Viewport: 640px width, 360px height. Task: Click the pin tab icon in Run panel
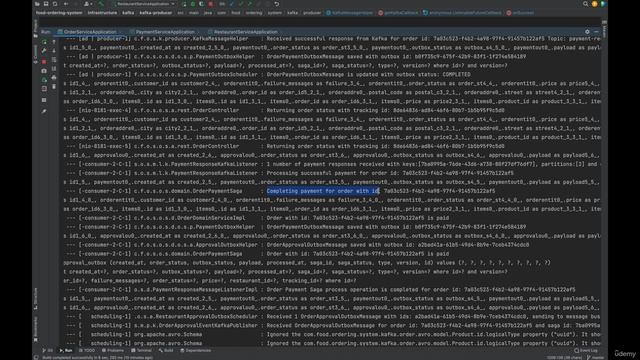44,111
